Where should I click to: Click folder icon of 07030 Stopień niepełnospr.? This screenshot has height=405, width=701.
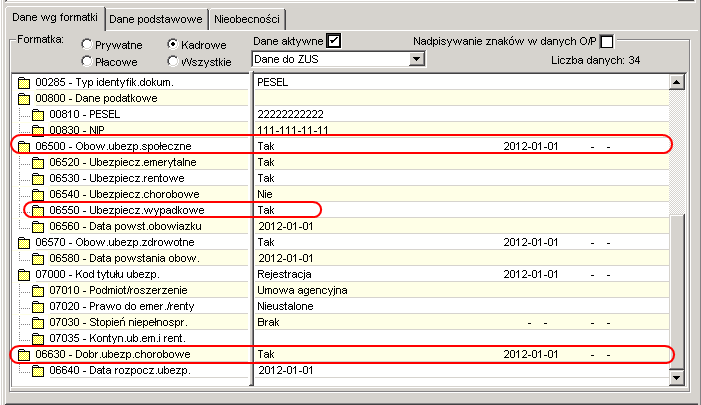tap(38, 322)
